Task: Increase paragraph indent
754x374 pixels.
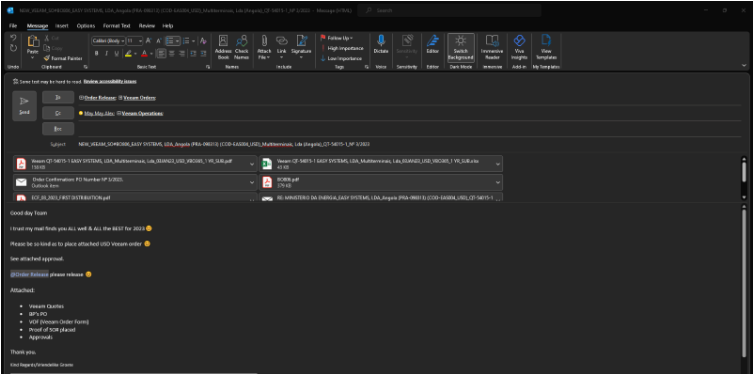Action: pyautogui.click(x=203, y=53)
